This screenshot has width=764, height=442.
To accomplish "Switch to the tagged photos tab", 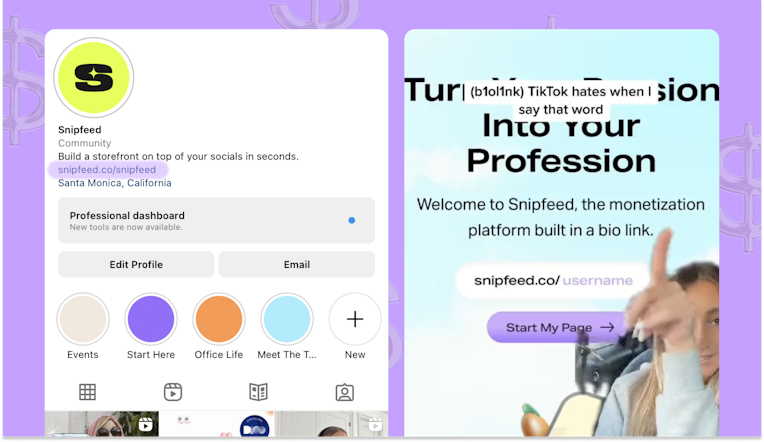I will tap(344, 392).
